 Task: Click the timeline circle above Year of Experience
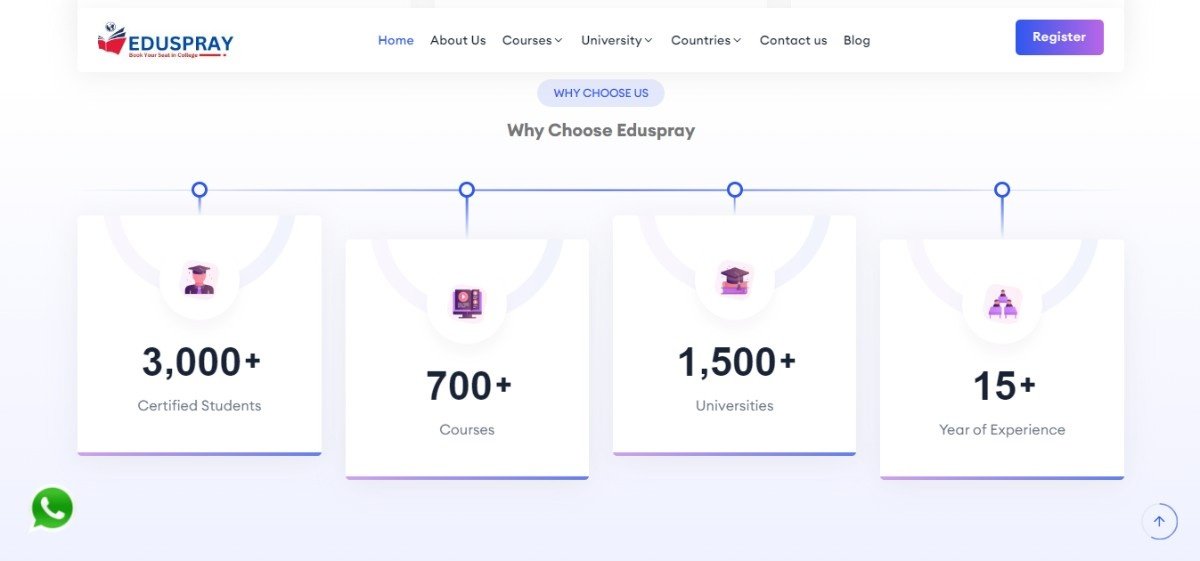click(1002, 190)
